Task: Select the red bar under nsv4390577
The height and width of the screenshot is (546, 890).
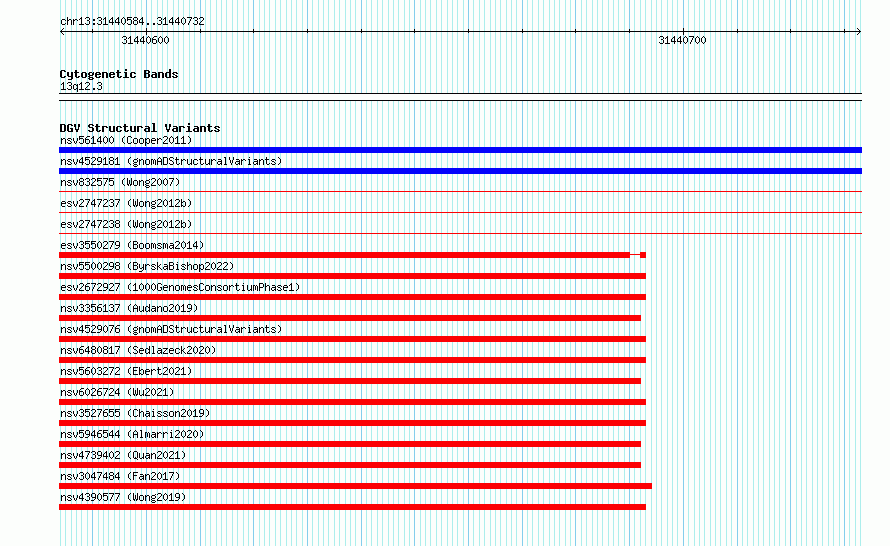Action: (352, 507)
